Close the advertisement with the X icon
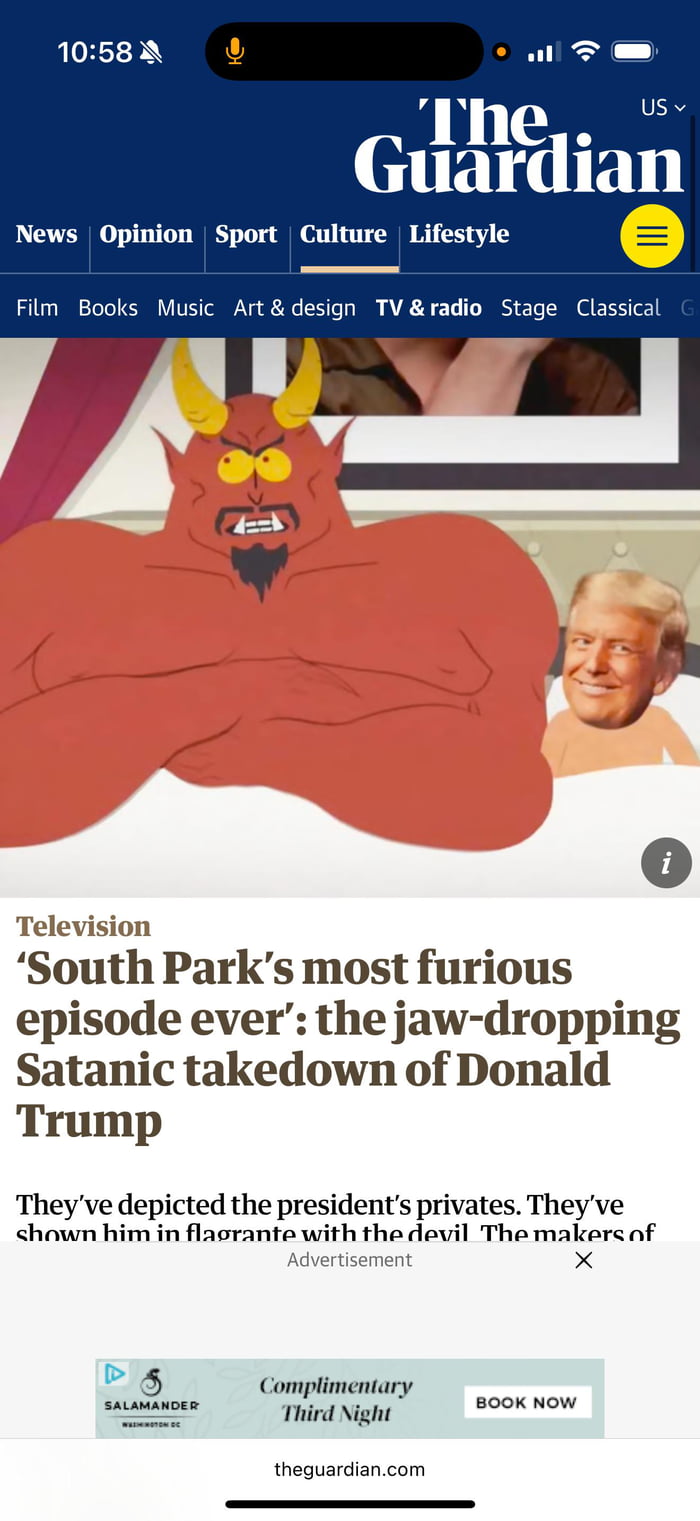 [584, 1260]
